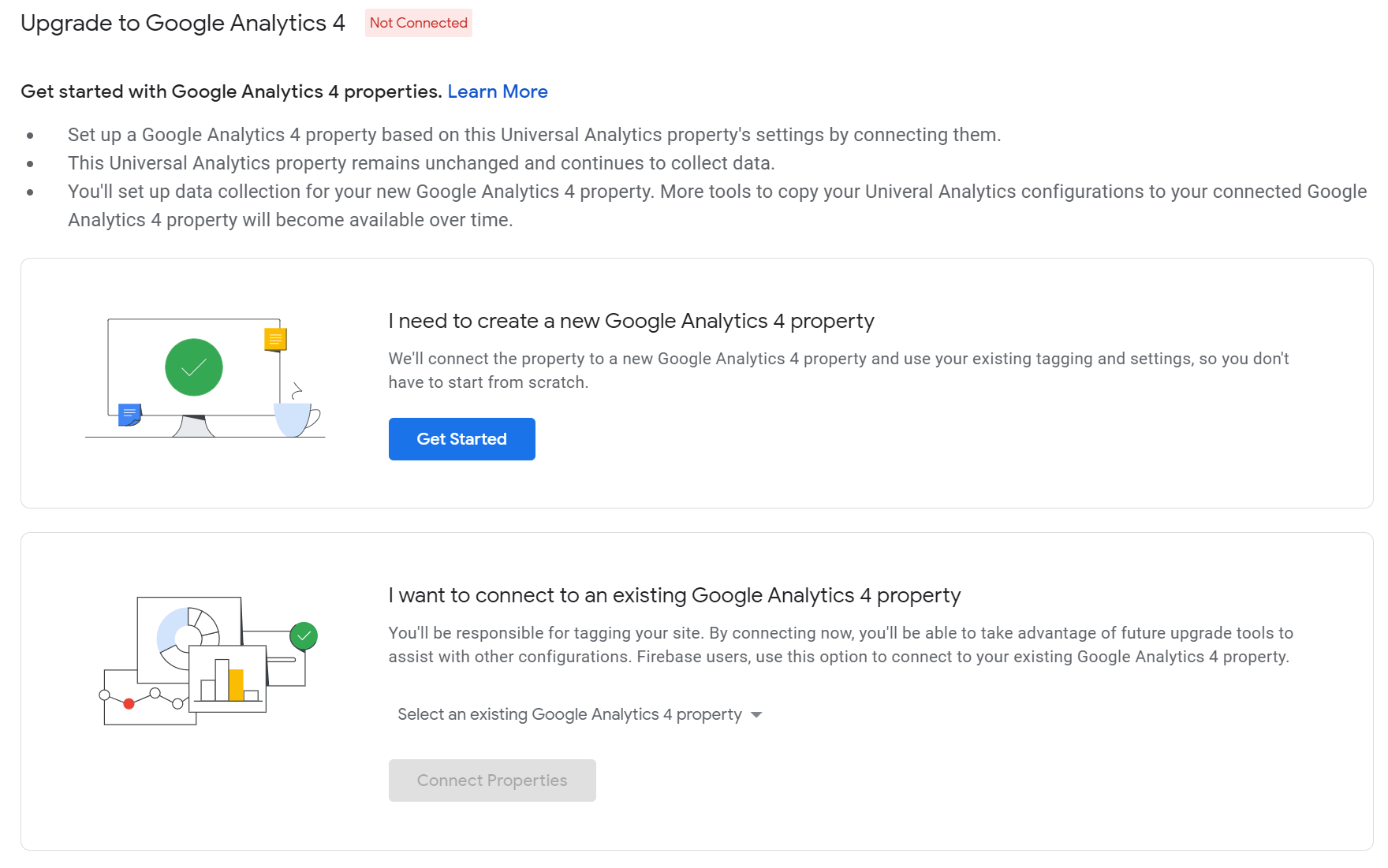Open the existing Google Analytics 4 property dropdown
Image resolution: width=1388 pixels, height=868 pixels.
tap(569, 714)
